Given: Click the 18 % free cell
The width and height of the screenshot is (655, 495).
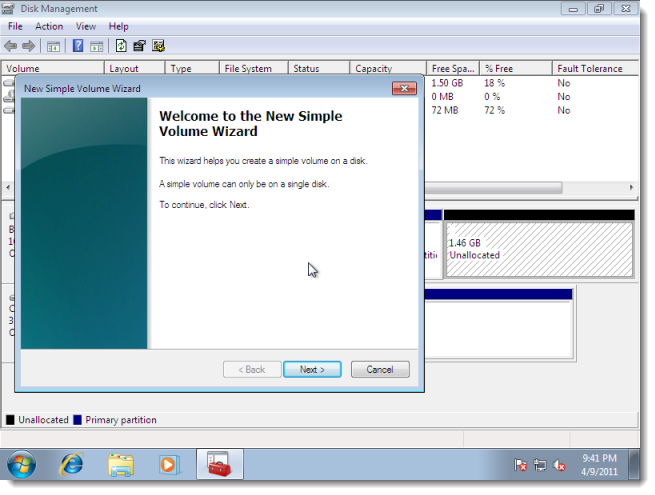Looking at the screenshot, I should pyautogui.click(x=495, y=83).
